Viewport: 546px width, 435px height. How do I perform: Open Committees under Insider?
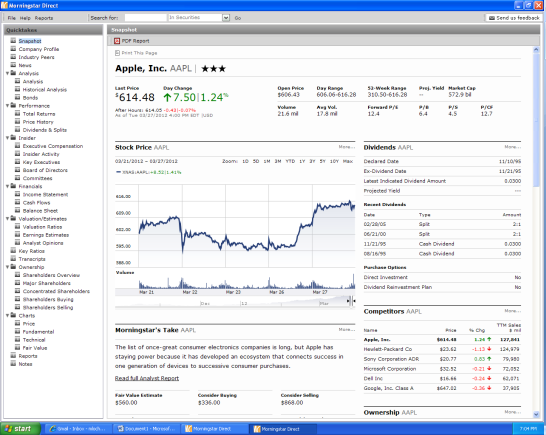(x=37, y=178)
